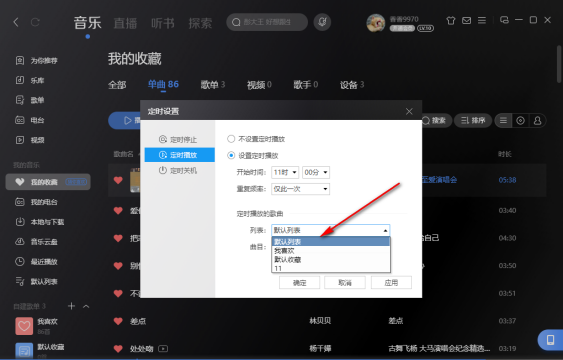Open the phone device button at bottom right
This screenshot has height=360, width=563.
[550, 340]
